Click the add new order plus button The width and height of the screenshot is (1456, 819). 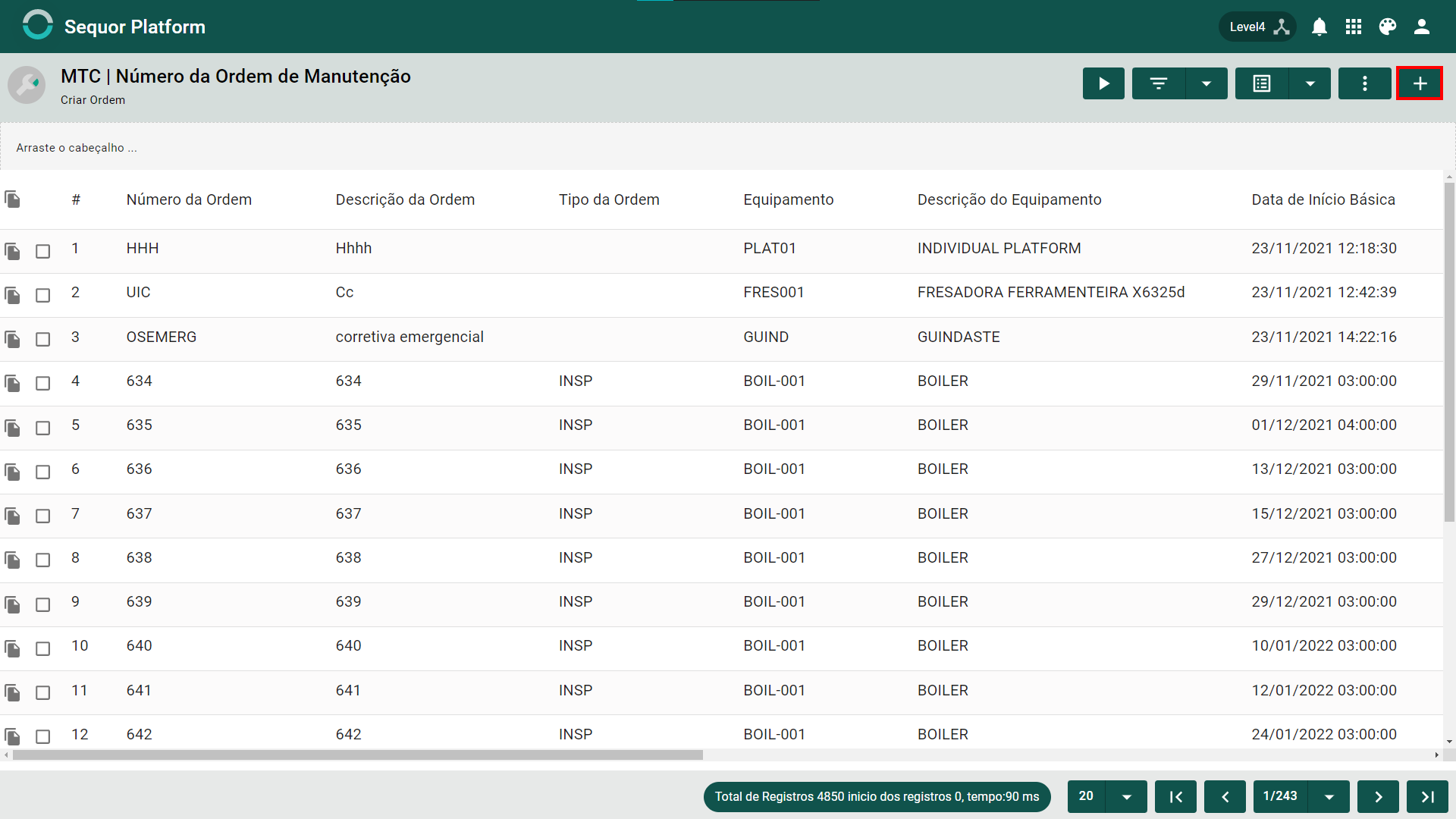pyautogui.click(x=1420, y=83)
